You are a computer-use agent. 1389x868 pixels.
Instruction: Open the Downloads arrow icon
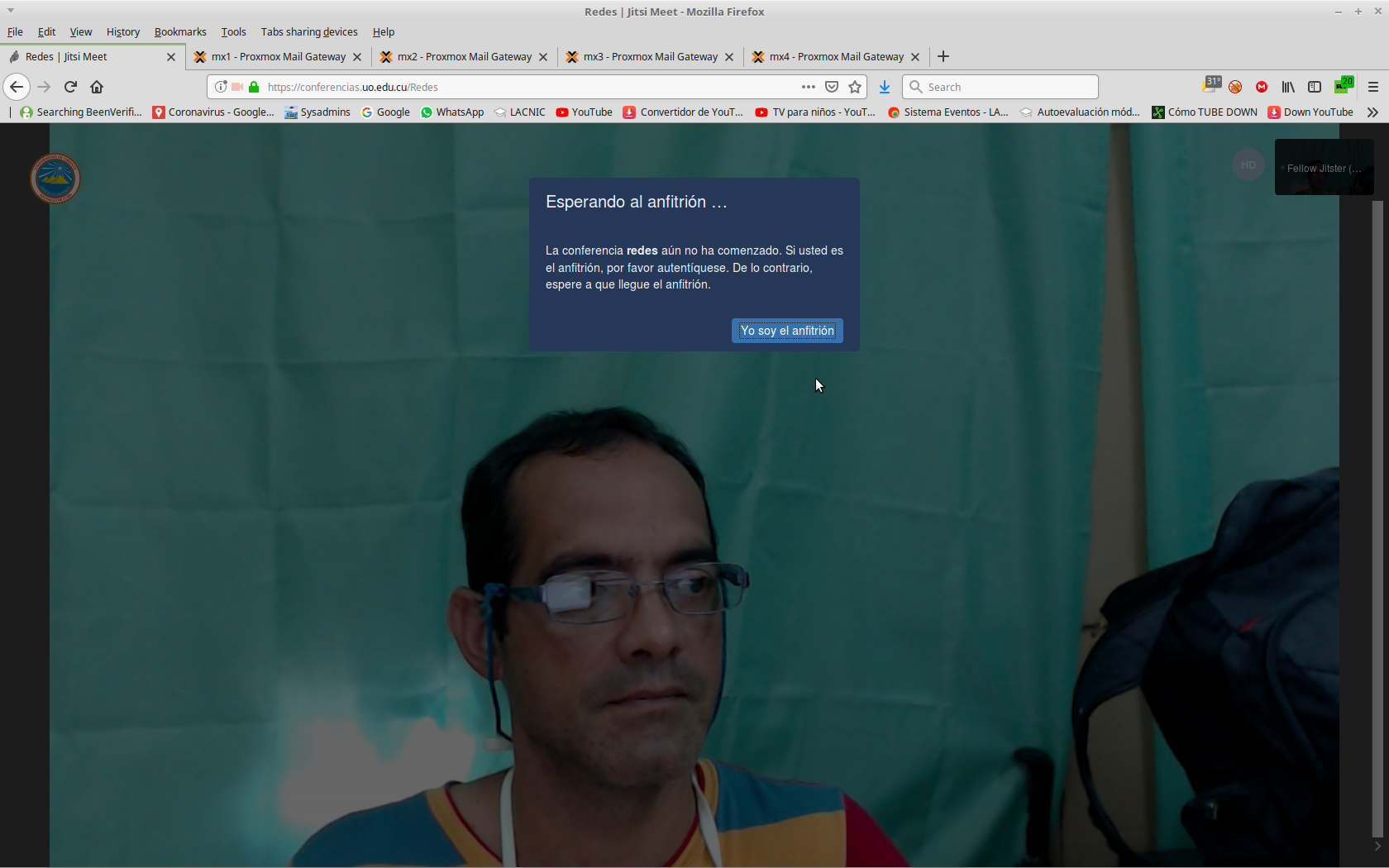coord(885,87)
